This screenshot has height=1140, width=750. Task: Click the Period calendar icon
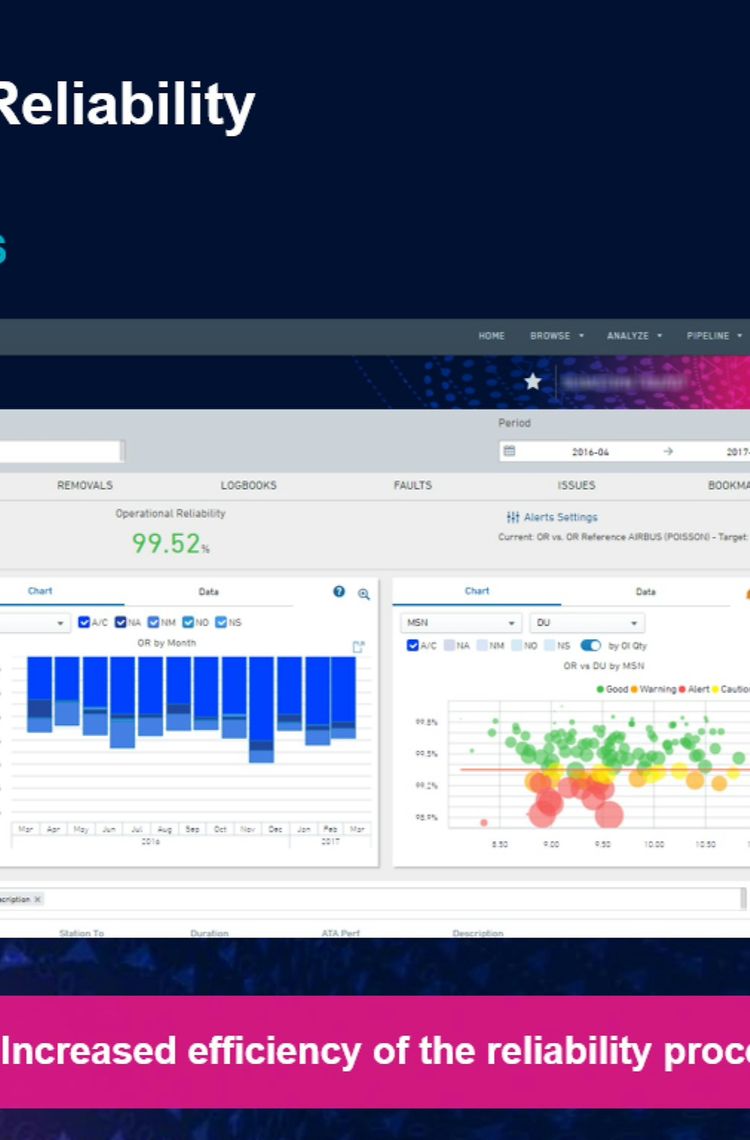[509, 451]
